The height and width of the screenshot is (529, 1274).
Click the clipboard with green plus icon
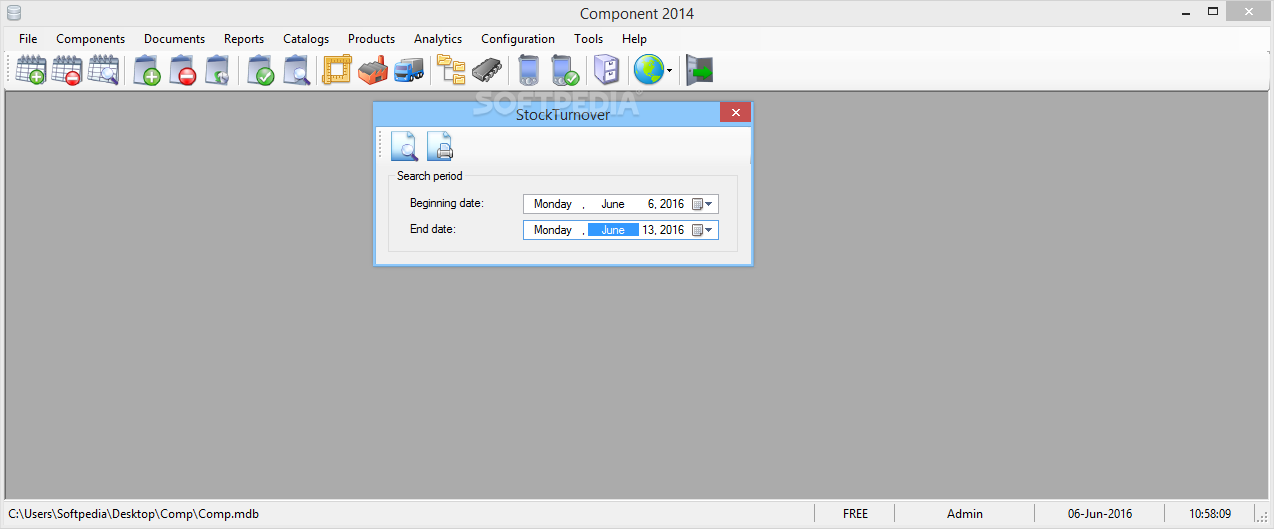(147, 71)
